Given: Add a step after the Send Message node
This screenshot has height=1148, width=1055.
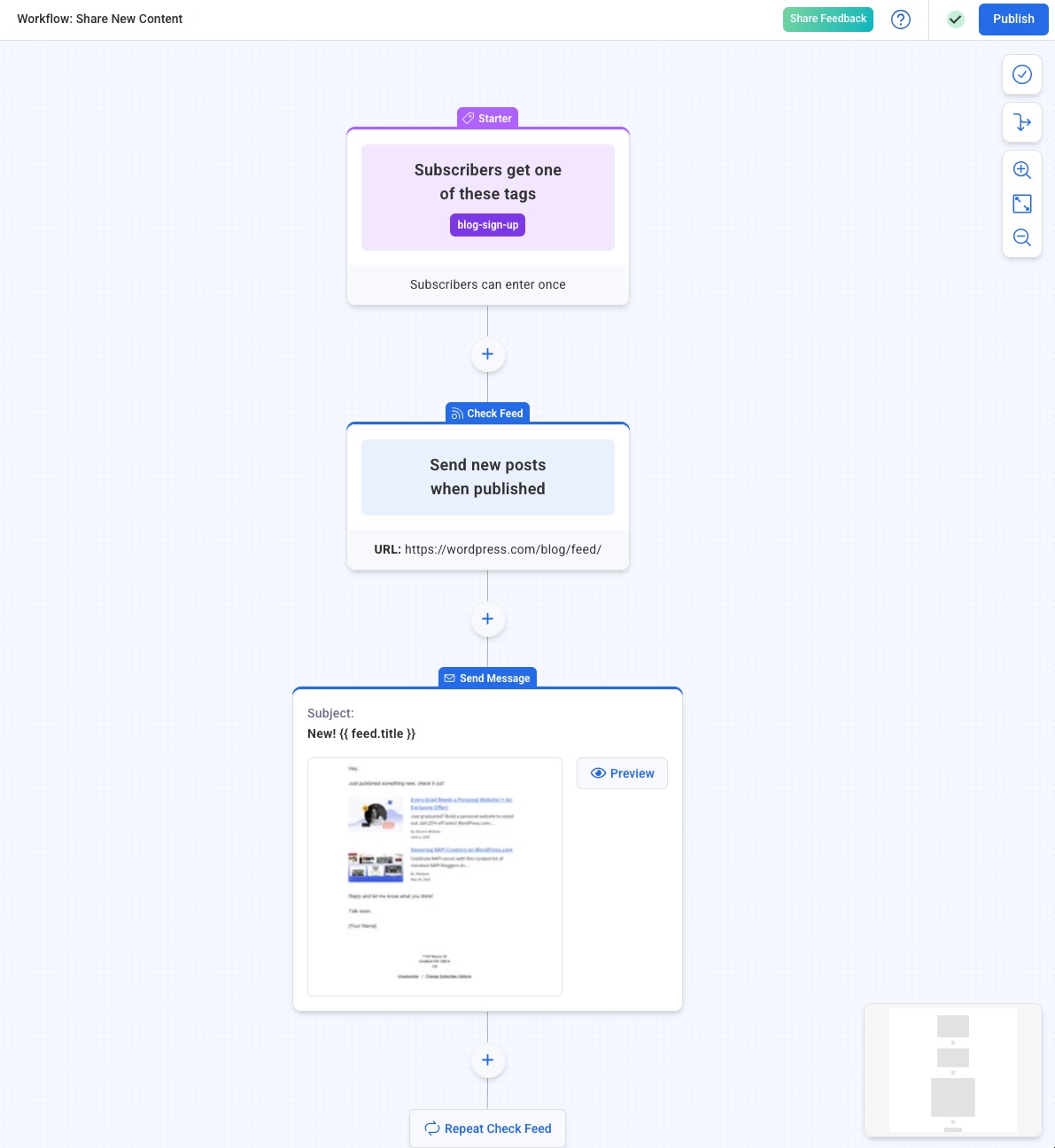Looking at the screenshot, I should pos(487,1059).
